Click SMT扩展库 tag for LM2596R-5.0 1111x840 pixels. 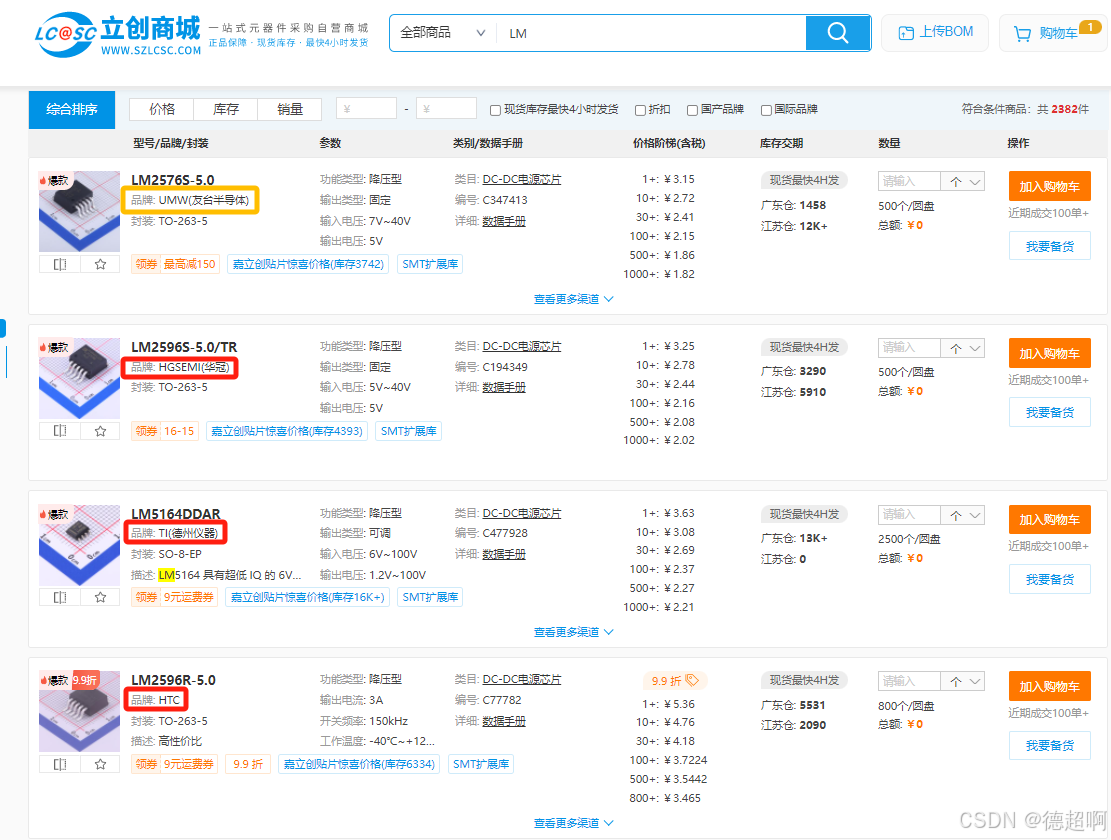[481, 764]
